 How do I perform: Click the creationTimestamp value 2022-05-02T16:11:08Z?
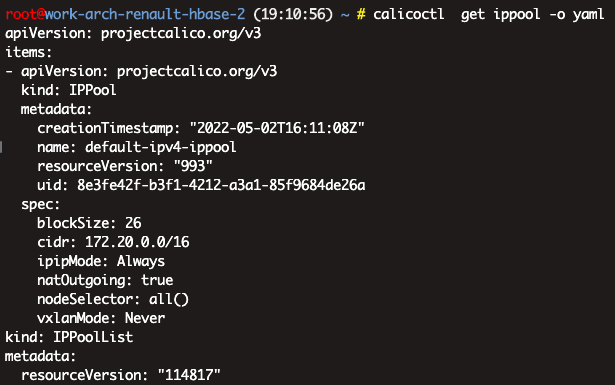(x=277, y=128)
